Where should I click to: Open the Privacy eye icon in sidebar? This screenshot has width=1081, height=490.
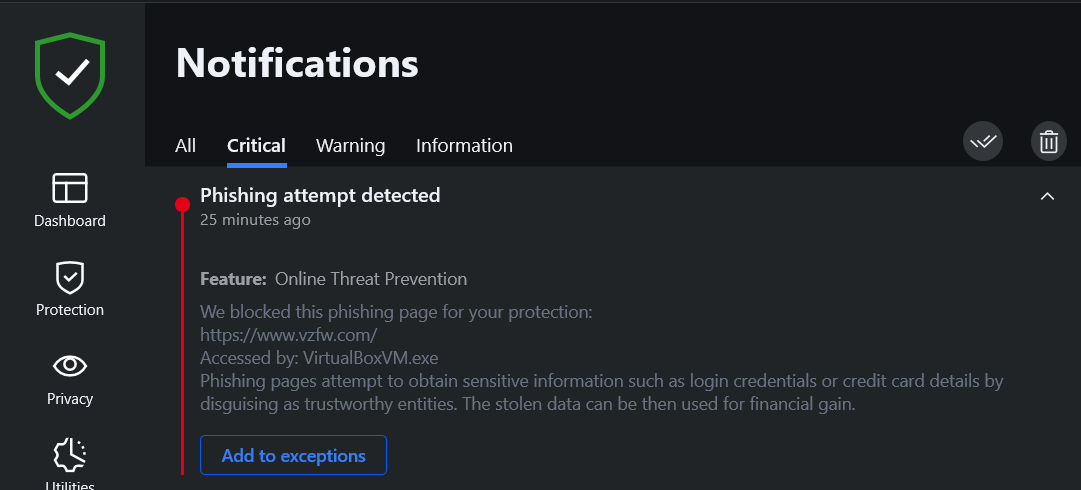70,366
